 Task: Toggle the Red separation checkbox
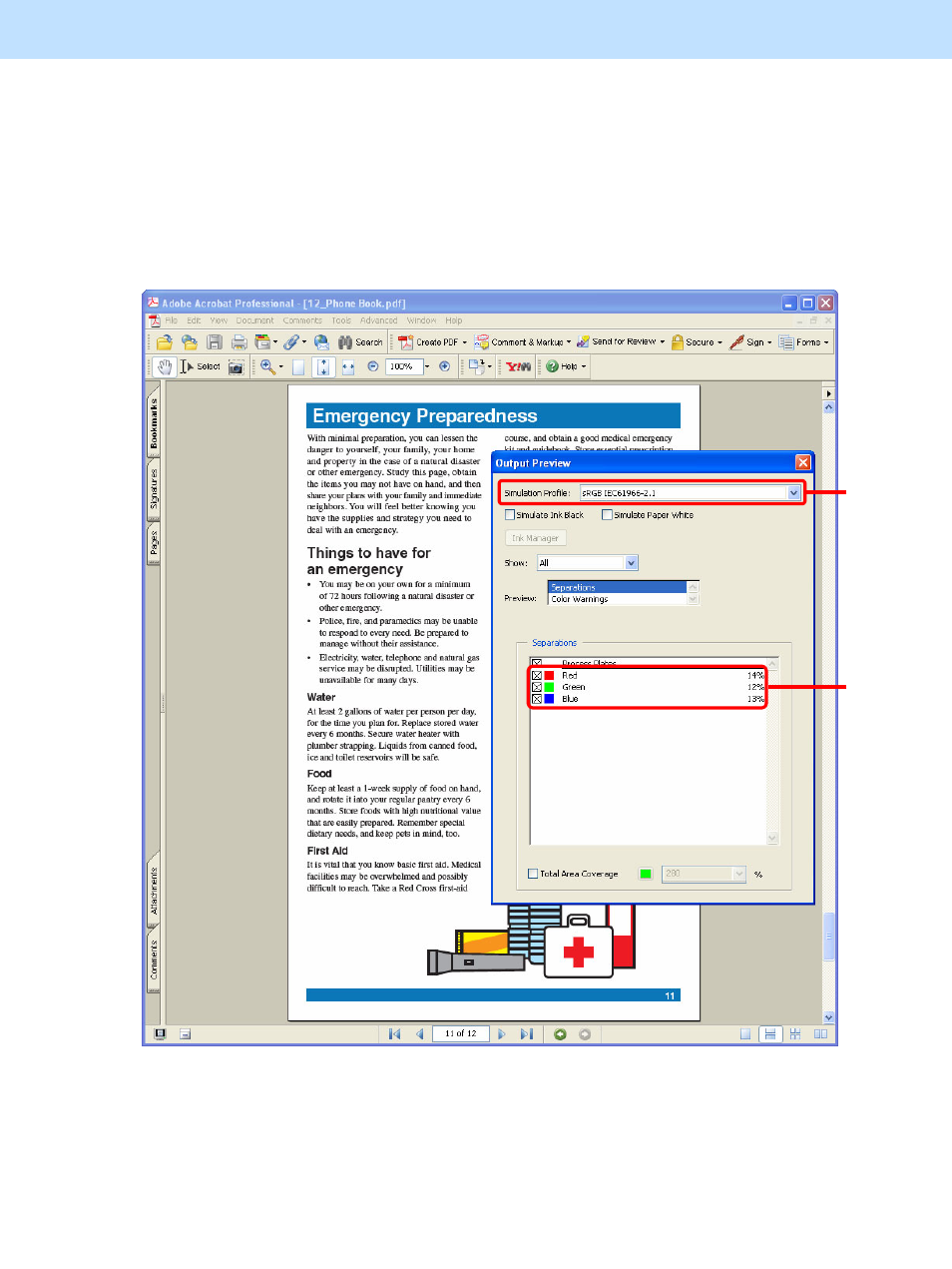(537, 676)
